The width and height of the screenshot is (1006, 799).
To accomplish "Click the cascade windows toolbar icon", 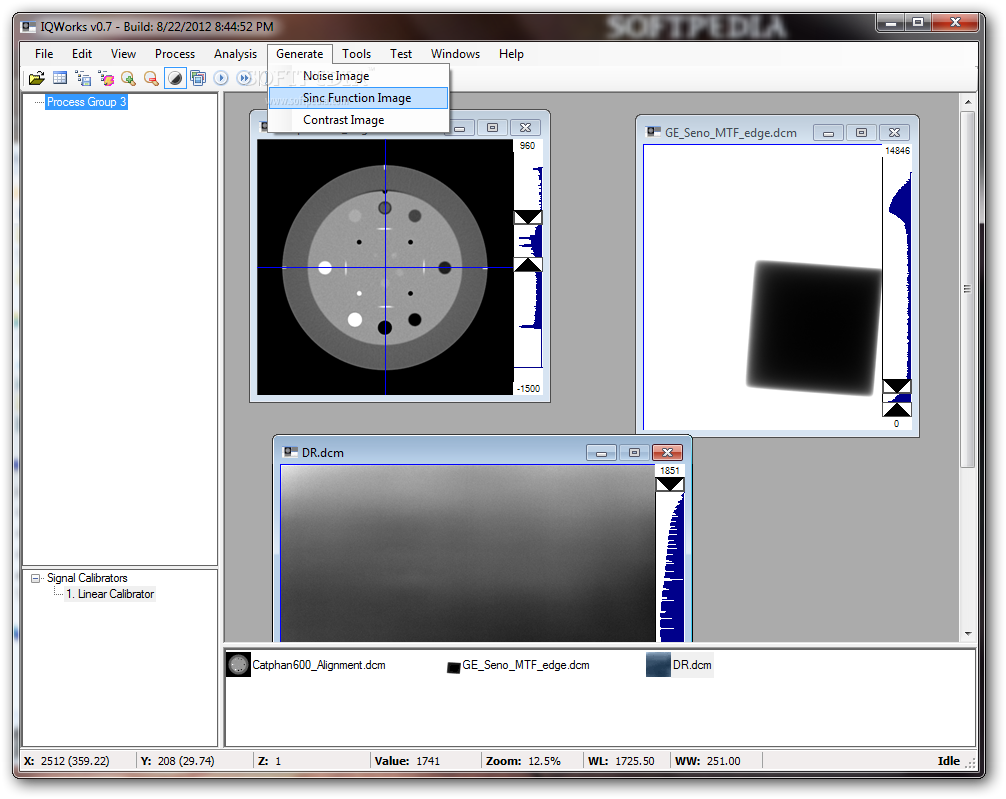I will [x=198, y=78].
